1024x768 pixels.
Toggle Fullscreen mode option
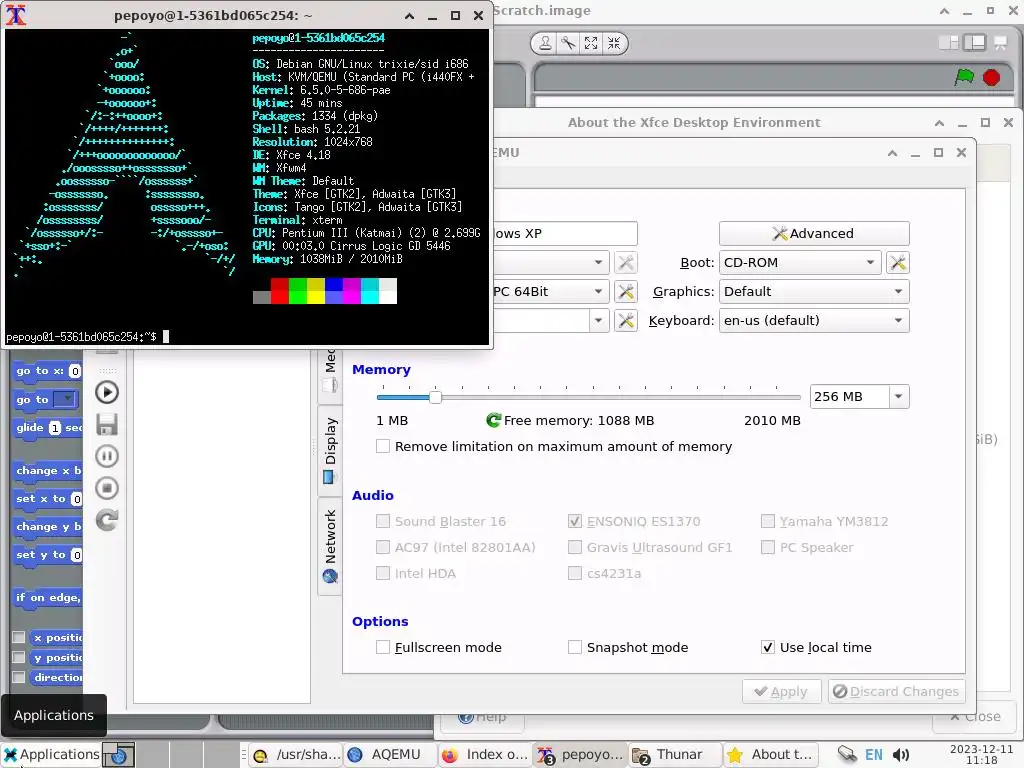[x=383, y=647]
